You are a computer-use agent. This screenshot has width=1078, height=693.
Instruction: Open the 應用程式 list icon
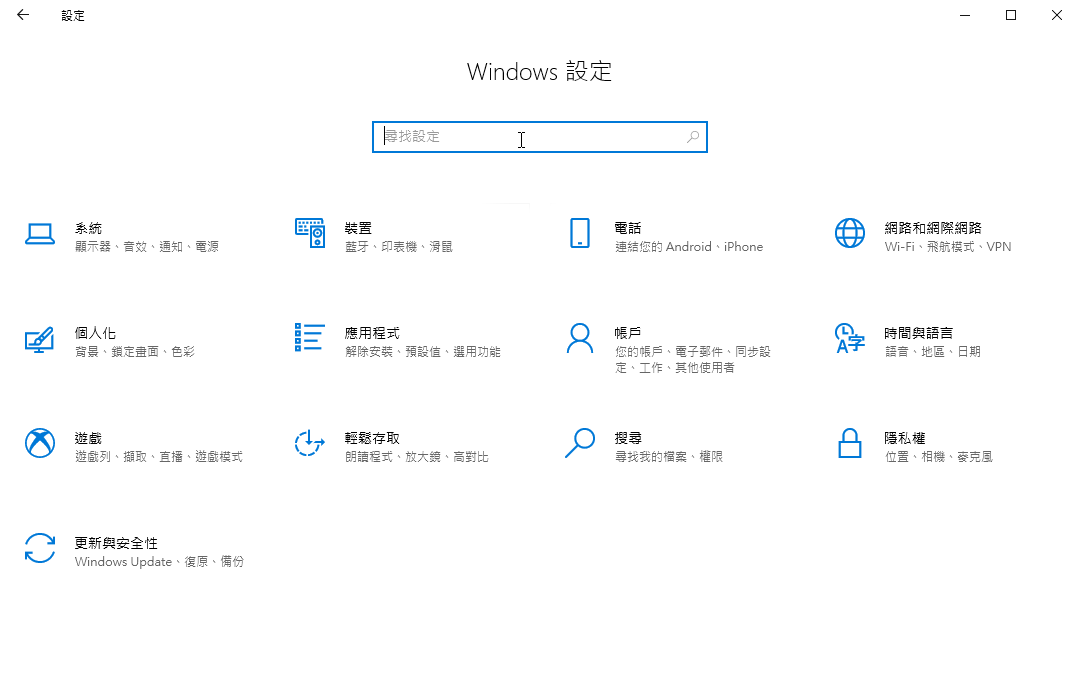point(309,338)
